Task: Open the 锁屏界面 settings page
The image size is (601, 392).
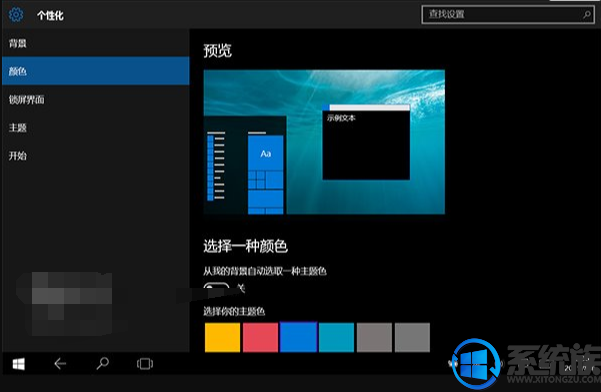Action: [95, 100]
